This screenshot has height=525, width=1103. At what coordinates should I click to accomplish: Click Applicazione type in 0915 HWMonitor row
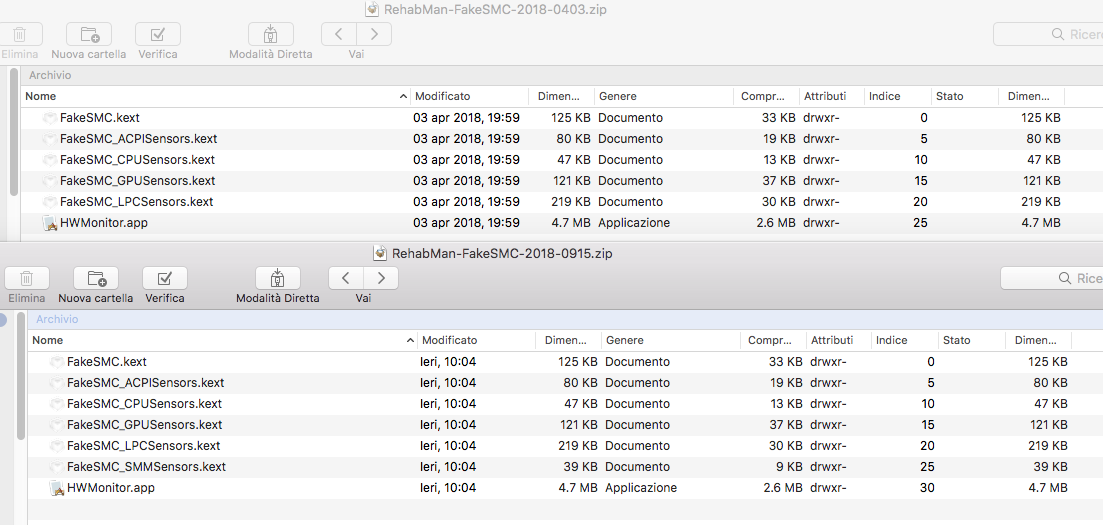point(641,488)
